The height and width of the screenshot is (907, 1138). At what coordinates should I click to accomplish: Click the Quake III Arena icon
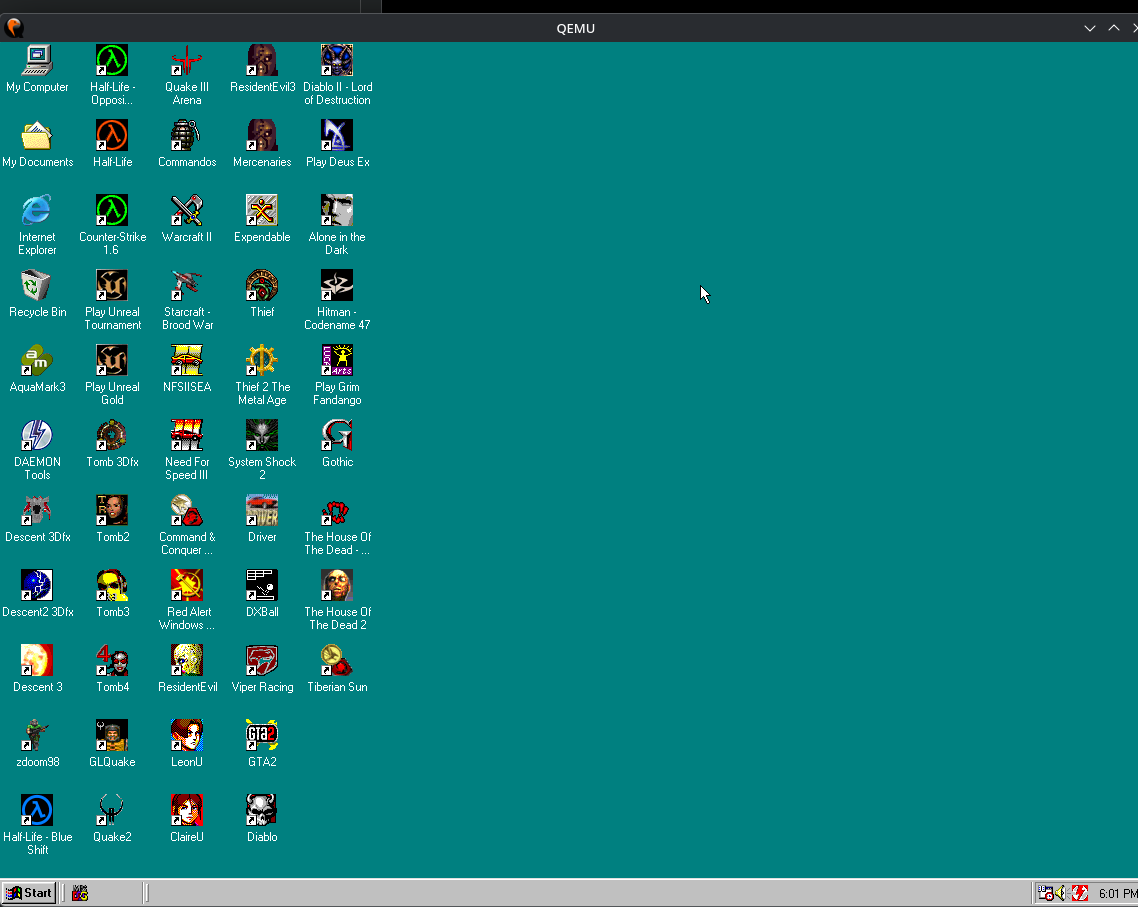pyautogui.click(x=187, y=60)
